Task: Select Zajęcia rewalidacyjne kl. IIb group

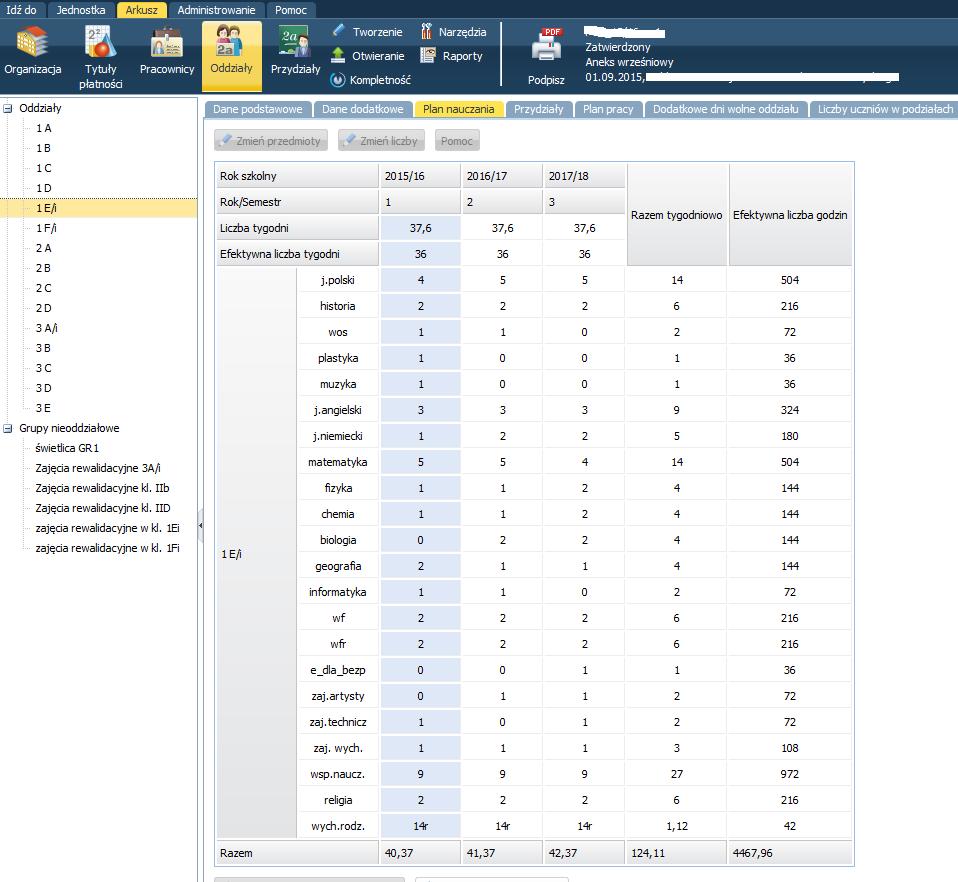Action: coord(102,488)
